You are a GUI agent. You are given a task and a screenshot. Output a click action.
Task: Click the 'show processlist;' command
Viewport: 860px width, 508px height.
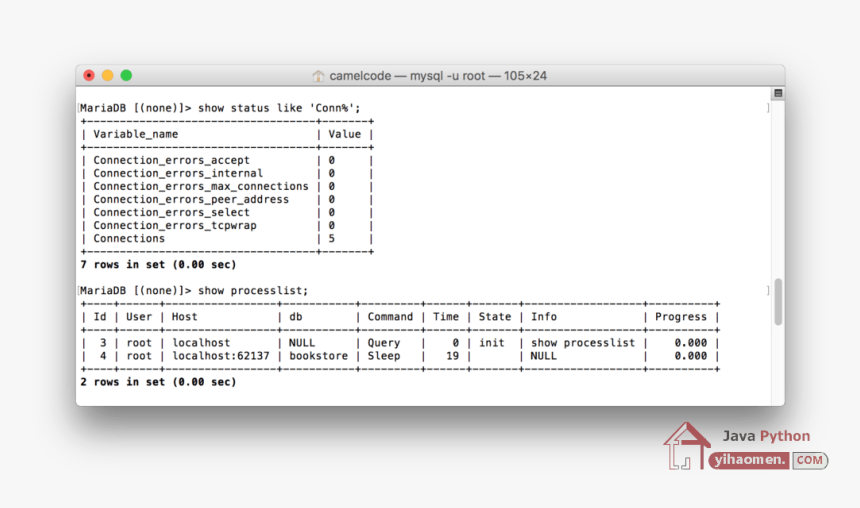pos(253,291)
